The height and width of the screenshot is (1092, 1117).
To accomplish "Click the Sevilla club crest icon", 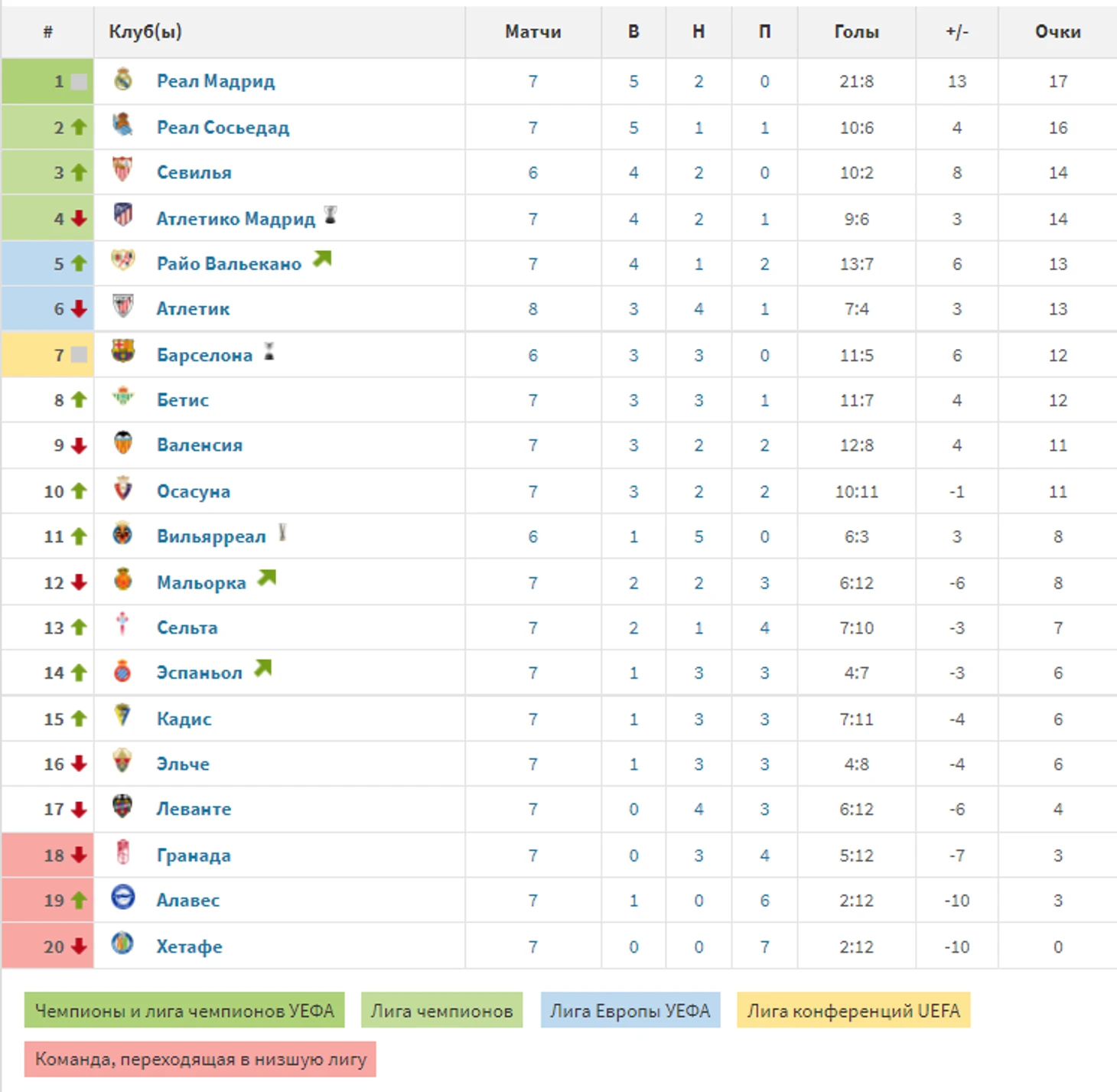I will pos(122,170).
